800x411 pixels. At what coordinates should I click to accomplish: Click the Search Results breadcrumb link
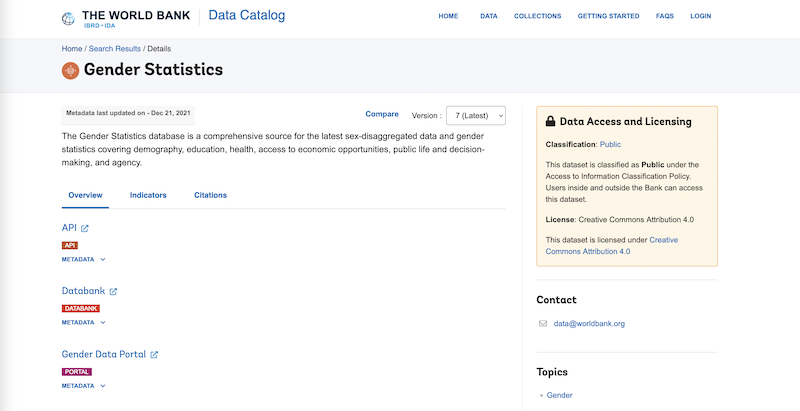[x=115, y=48]
